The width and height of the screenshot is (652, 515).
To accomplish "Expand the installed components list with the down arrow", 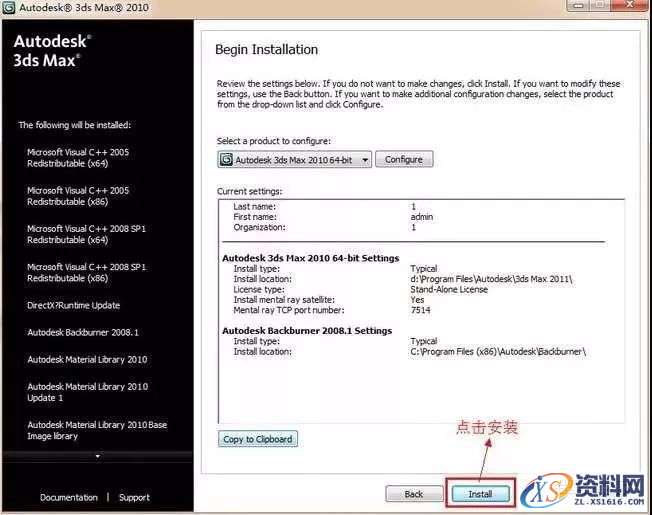I will tap(98, 456).
